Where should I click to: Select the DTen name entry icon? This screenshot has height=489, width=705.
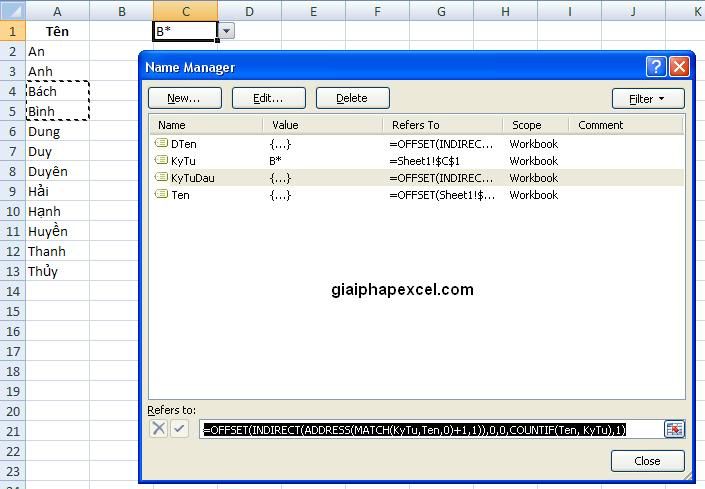(x=161, y=144)
